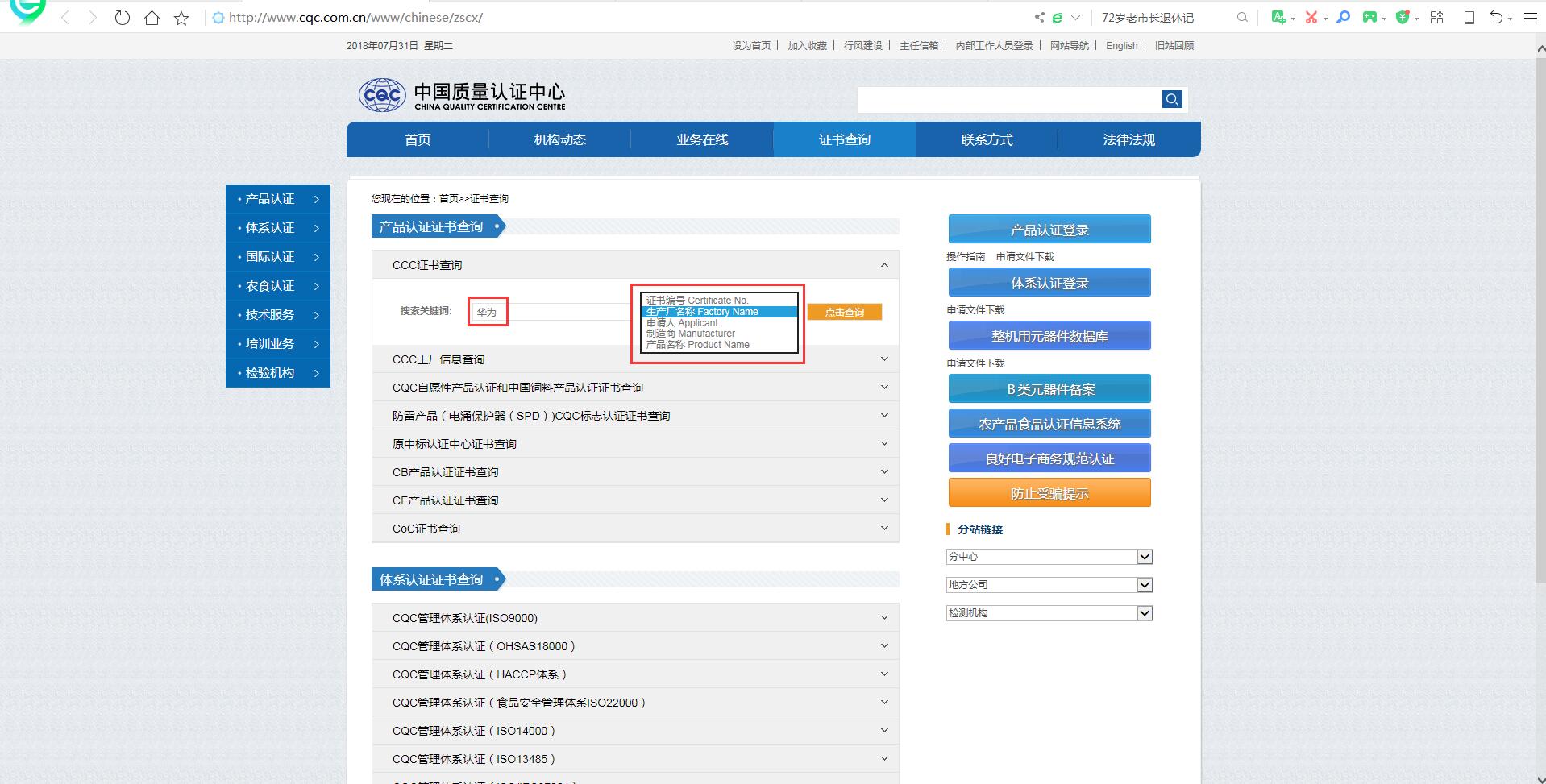This screenshot has height=784, width=1546.
Task: Expand CCC工厂信息查询 section
Action: 635,359
